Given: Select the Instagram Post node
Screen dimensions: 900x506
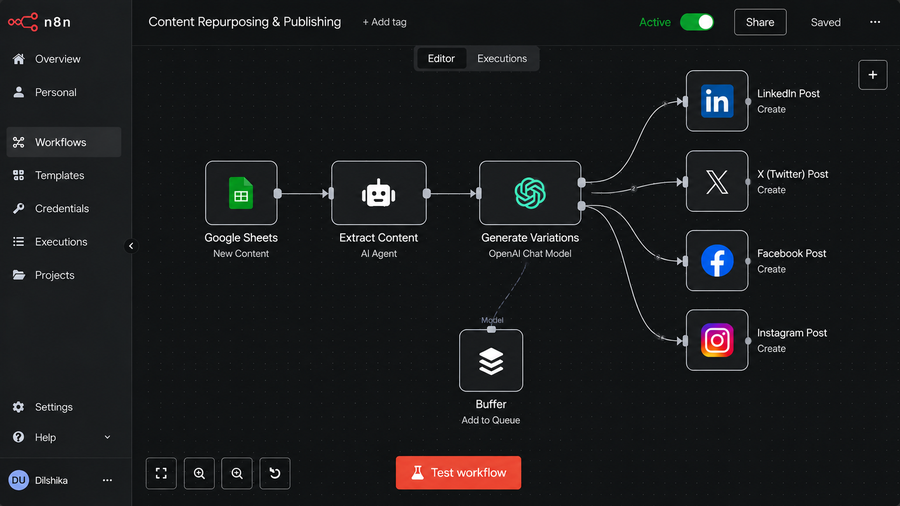Looking at the screenshot, I should pos(717,340).
